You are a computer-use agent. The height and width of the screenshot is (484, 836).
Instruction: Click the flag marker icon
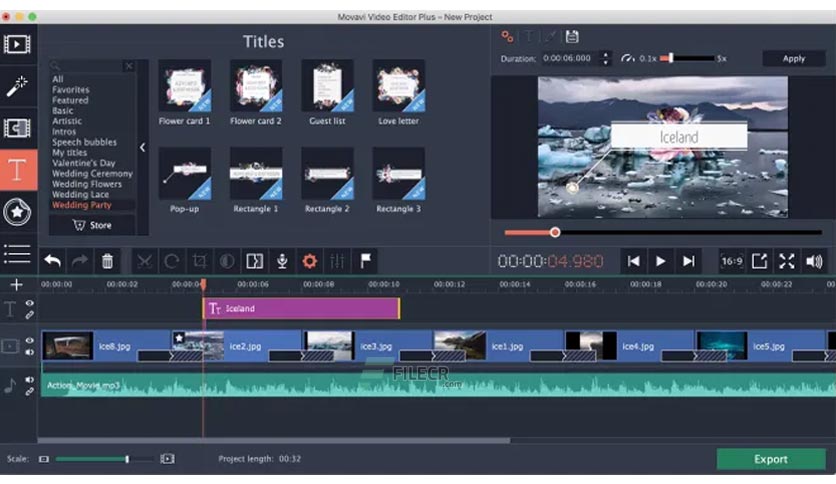[x=366, y=261]
